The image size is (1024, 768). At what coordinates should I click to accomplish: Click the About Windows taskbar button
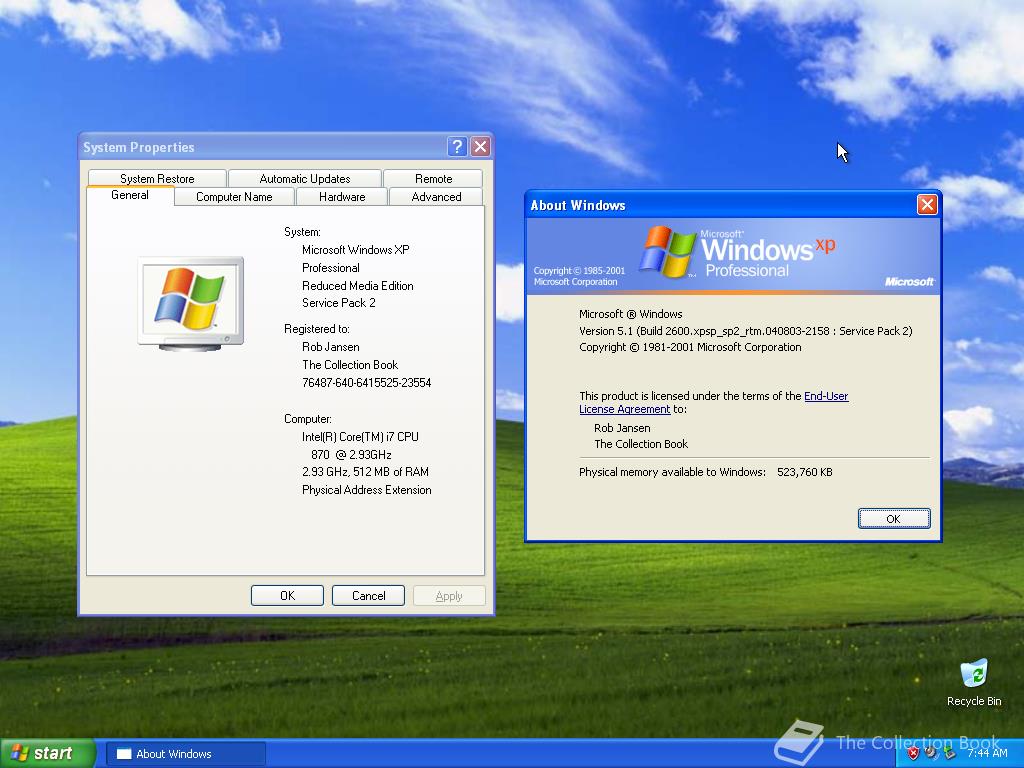tap(185, 754)
